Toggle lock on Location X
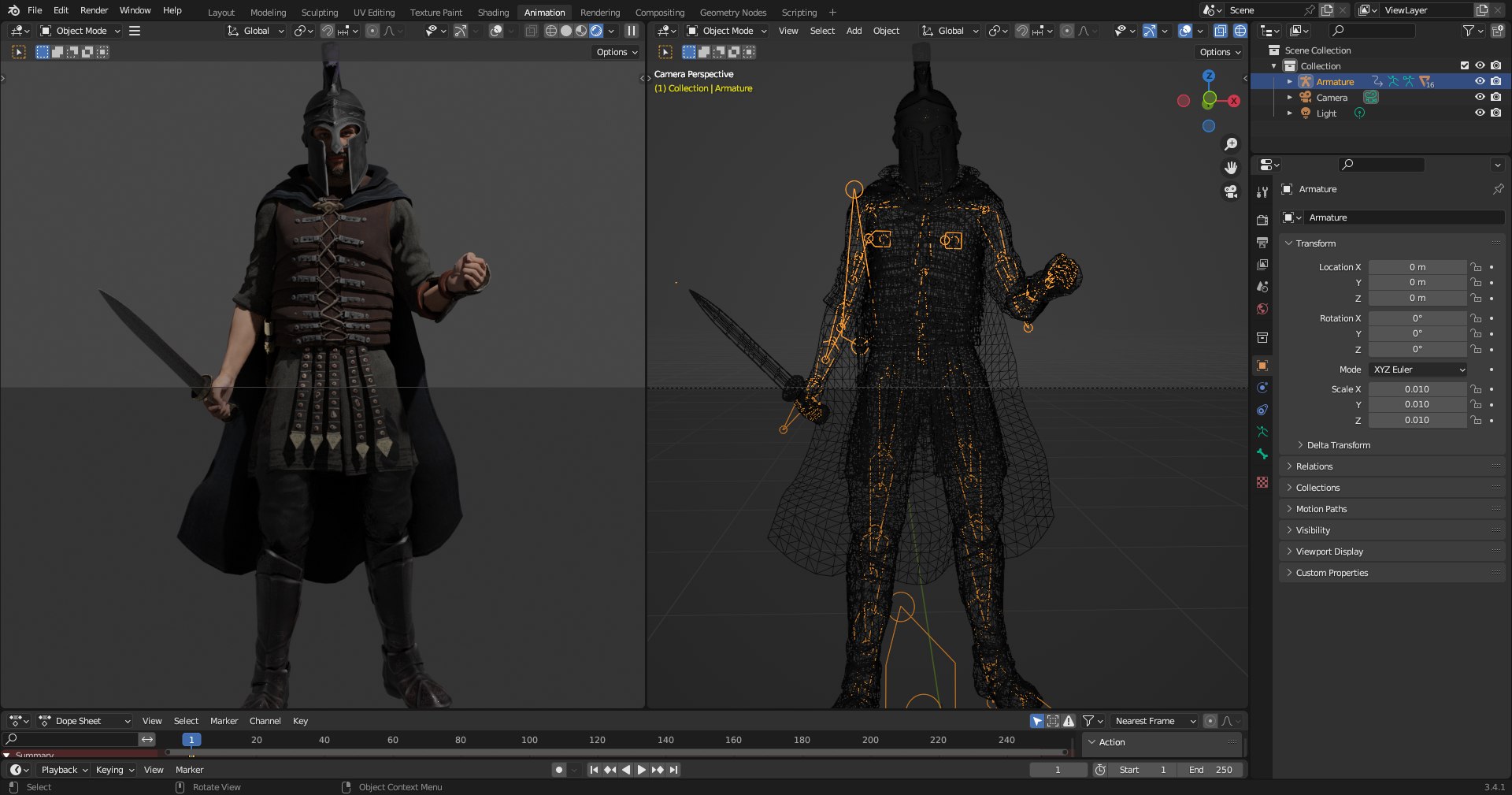1512x795 pixels. pyautogui.click(x=1477, y=267)
